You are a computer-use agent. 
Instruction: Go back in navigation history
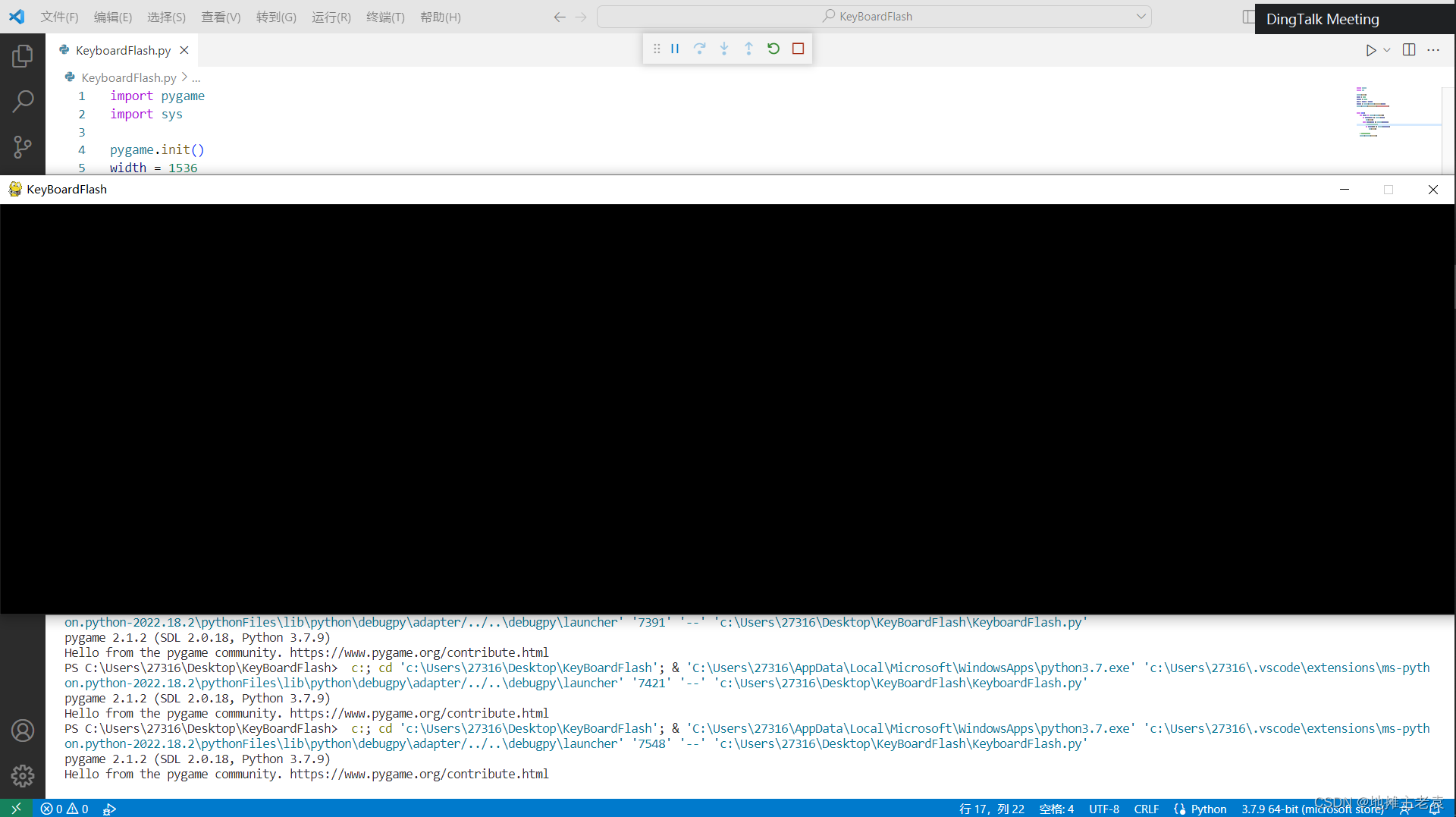[560, 17]
